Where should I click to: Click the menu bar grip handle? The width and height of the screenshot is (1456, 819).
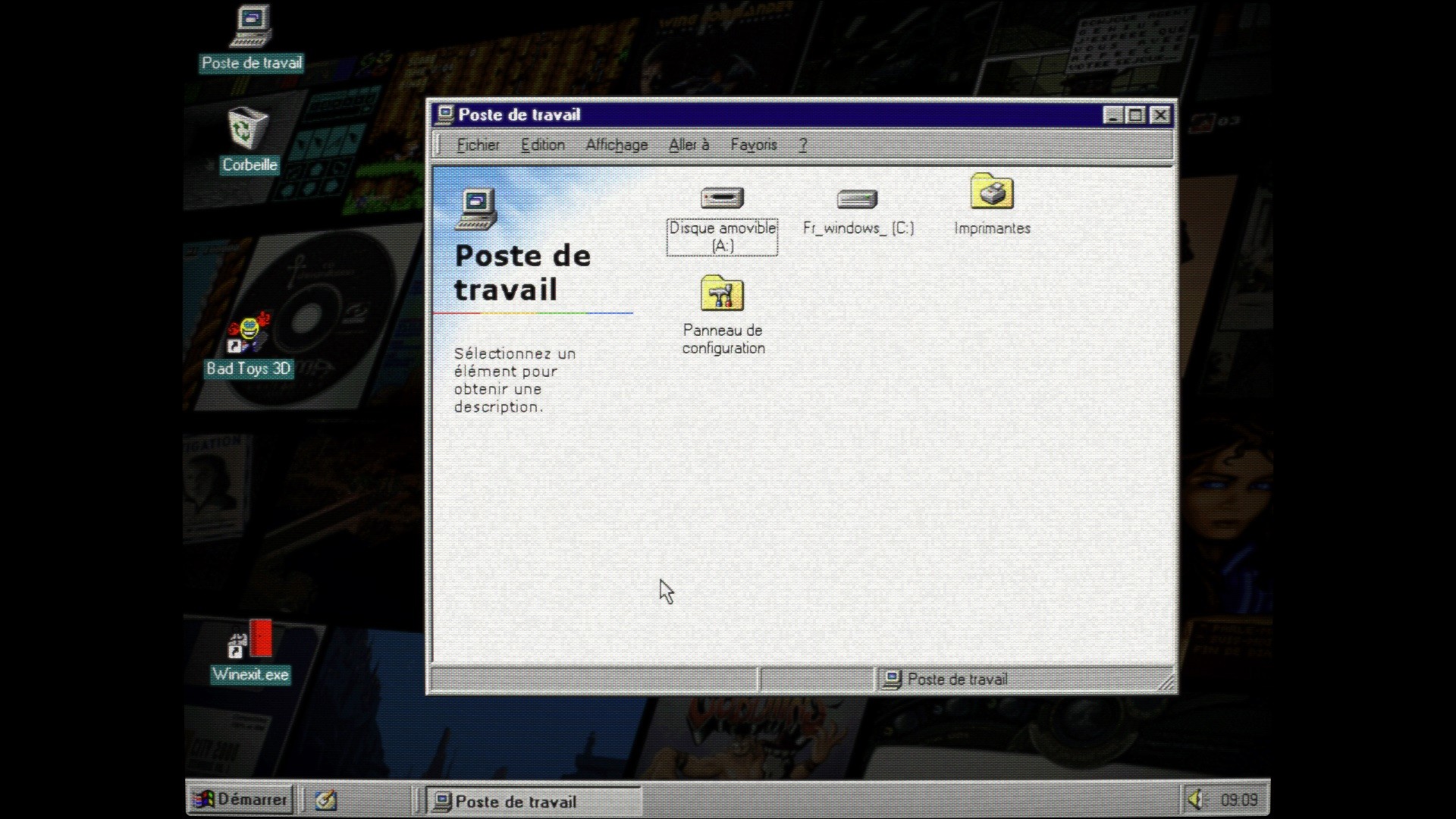(438, 145)
